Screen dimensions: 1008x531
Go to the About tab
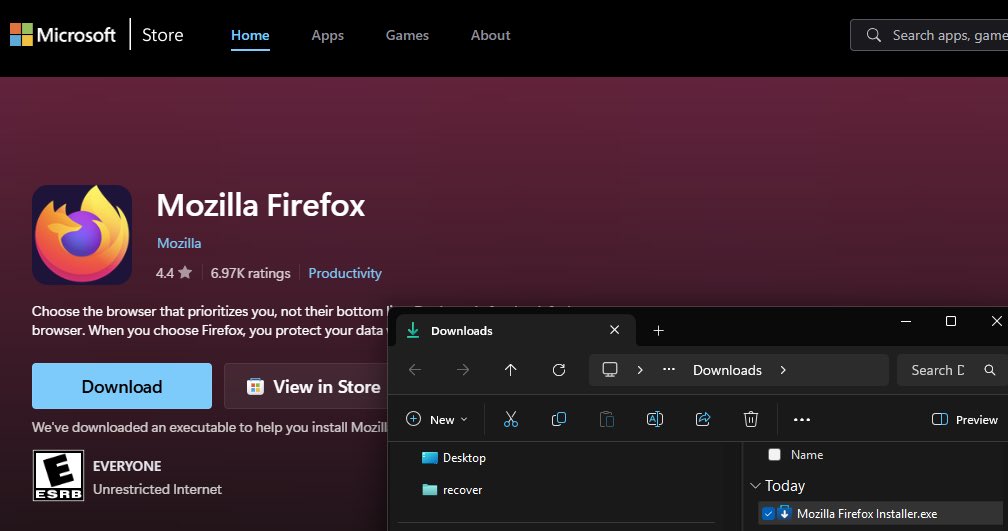[490, 35]
